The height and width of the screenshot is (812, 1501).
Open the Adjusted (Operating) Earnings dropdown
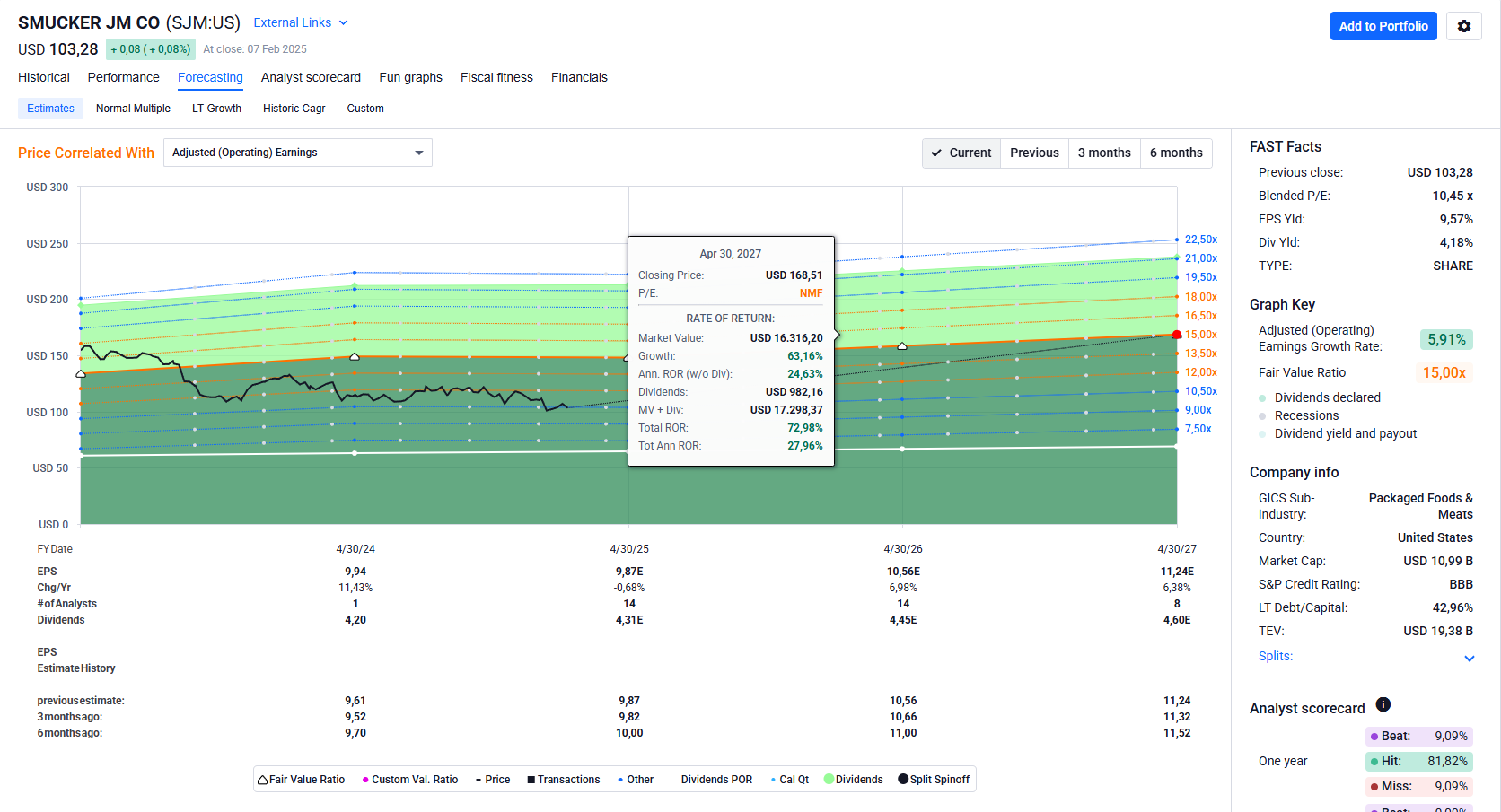[x=297, y=153]
